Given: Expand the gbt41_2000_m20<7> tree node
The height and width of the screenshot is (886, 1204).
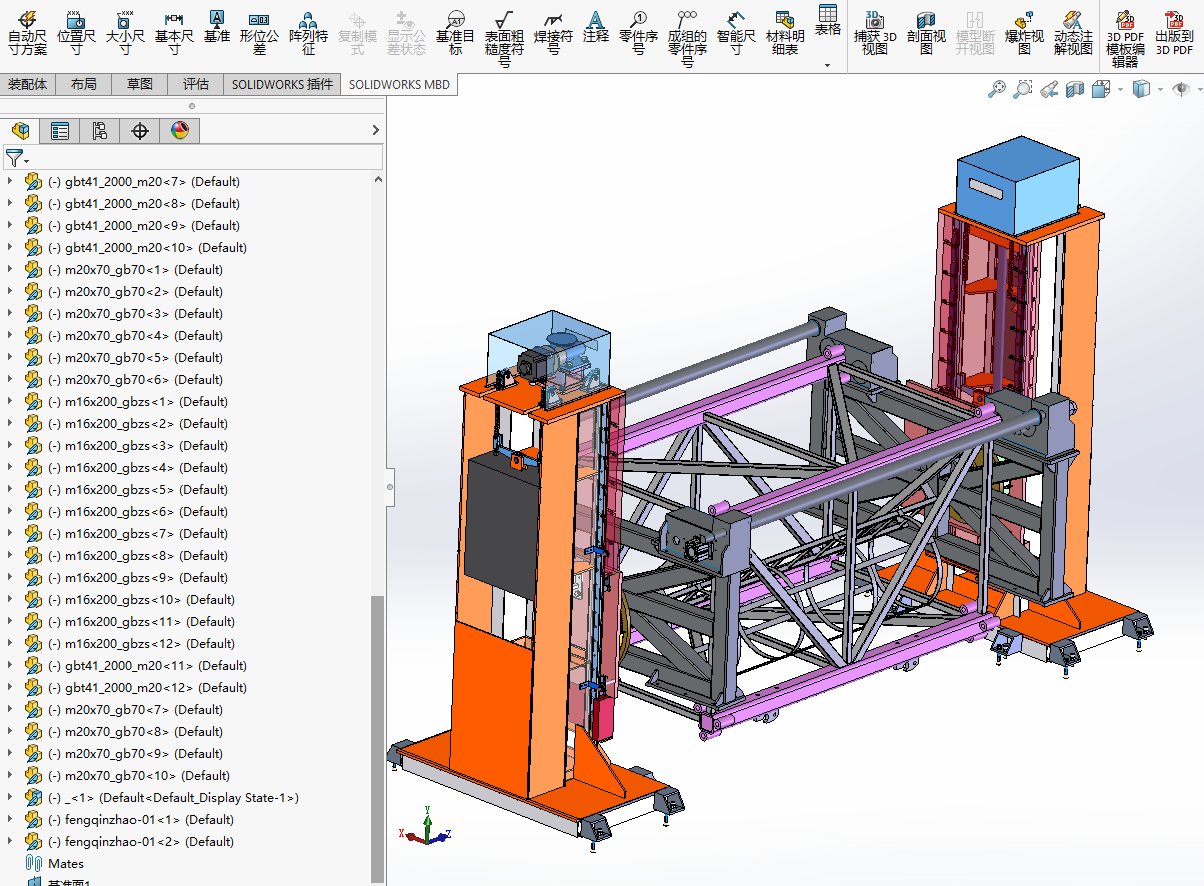Looking at the screenshot, I should [x=12, y=182].
